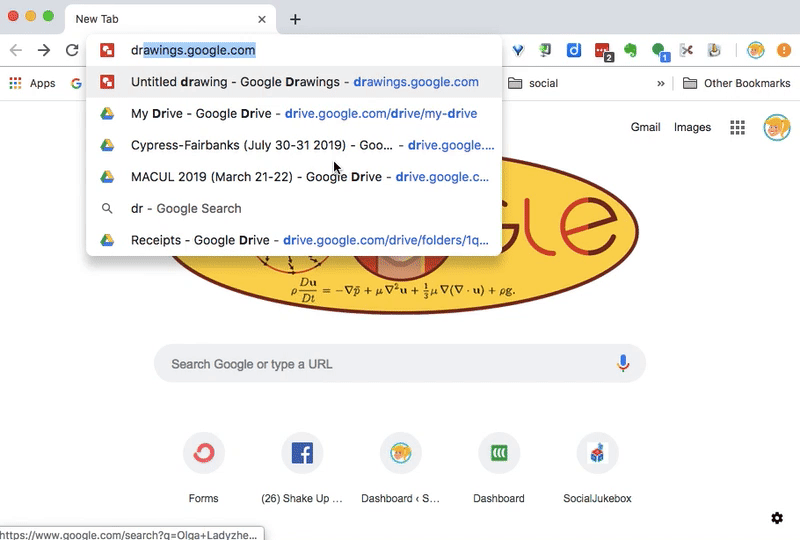Open the joystick-style extension icon
The image size is (800, 540).
point(714,50)
